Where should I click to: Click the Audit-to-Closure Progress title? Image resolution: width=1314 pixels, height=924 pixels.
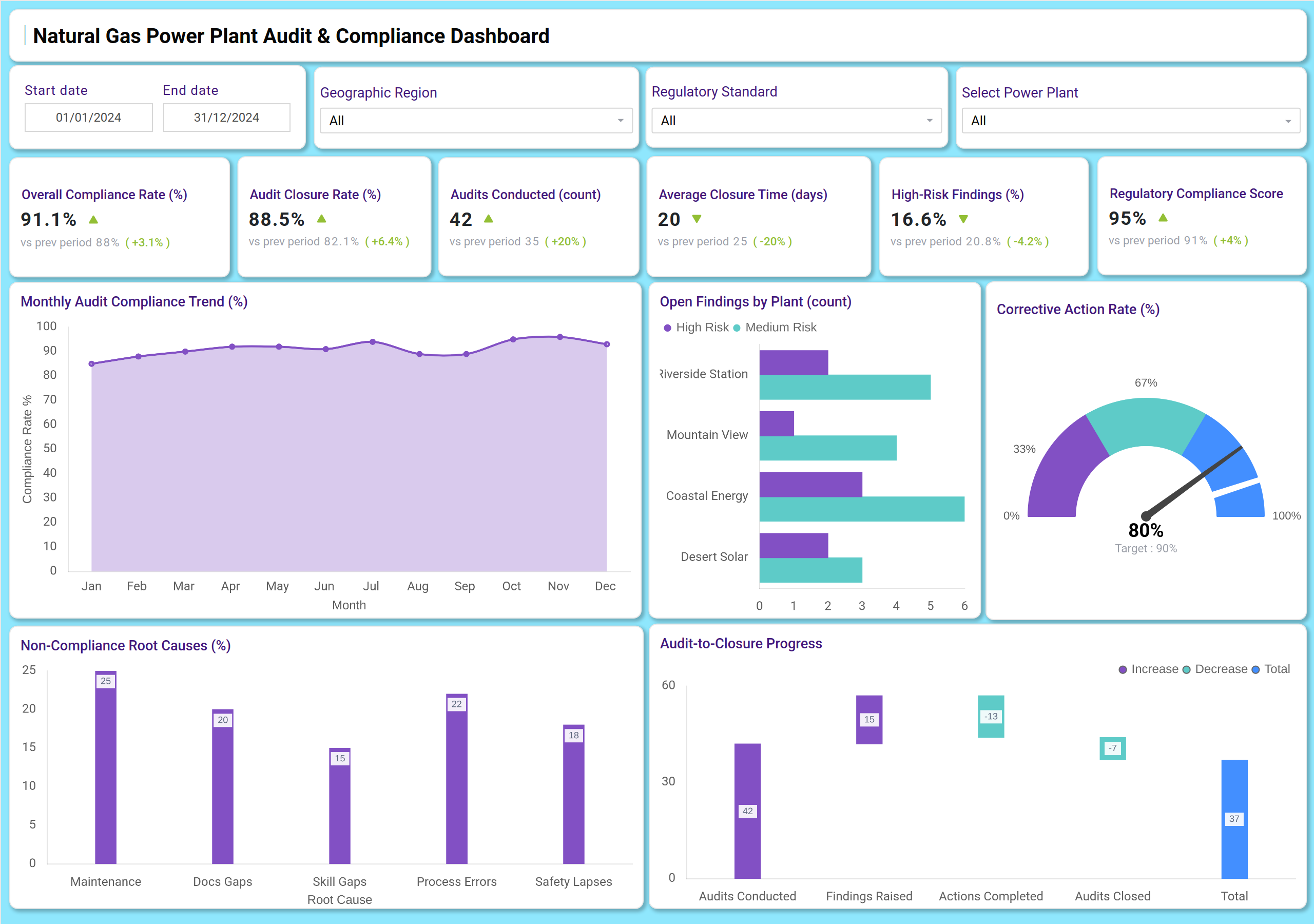(741, 644)
